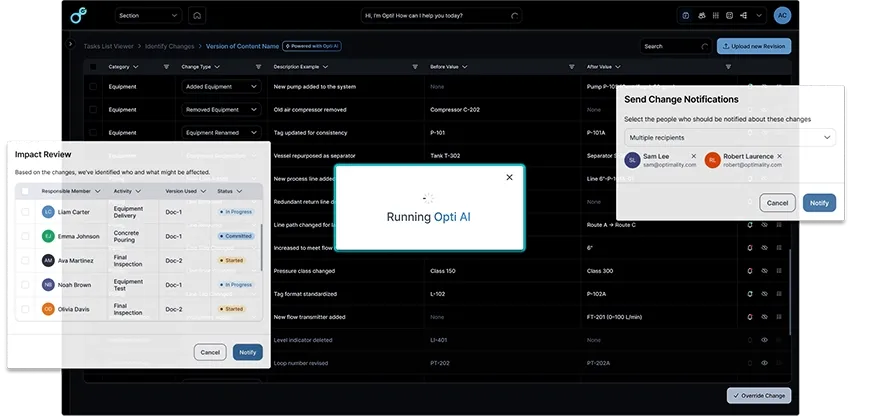Remove Robert Laurence from recipients

[780, 156]
